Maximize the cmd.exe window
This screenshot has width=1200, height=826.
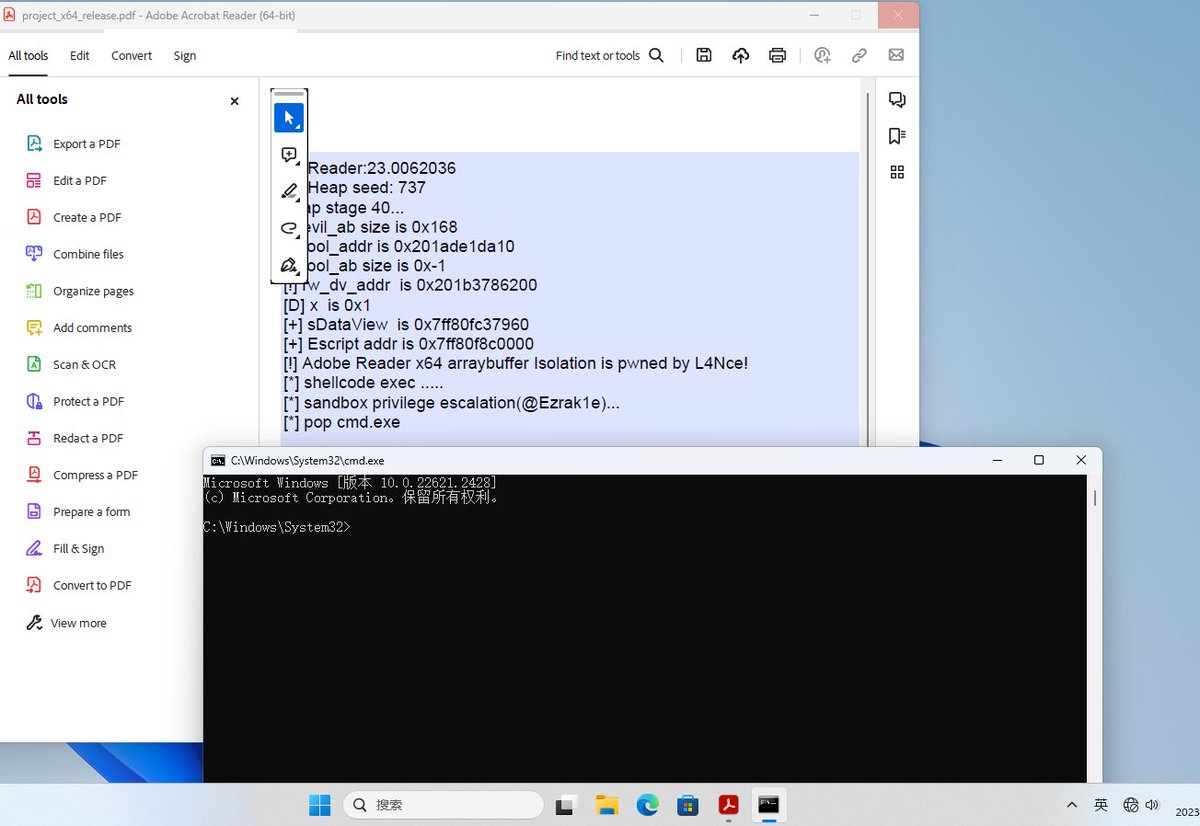pos(1039,460)
